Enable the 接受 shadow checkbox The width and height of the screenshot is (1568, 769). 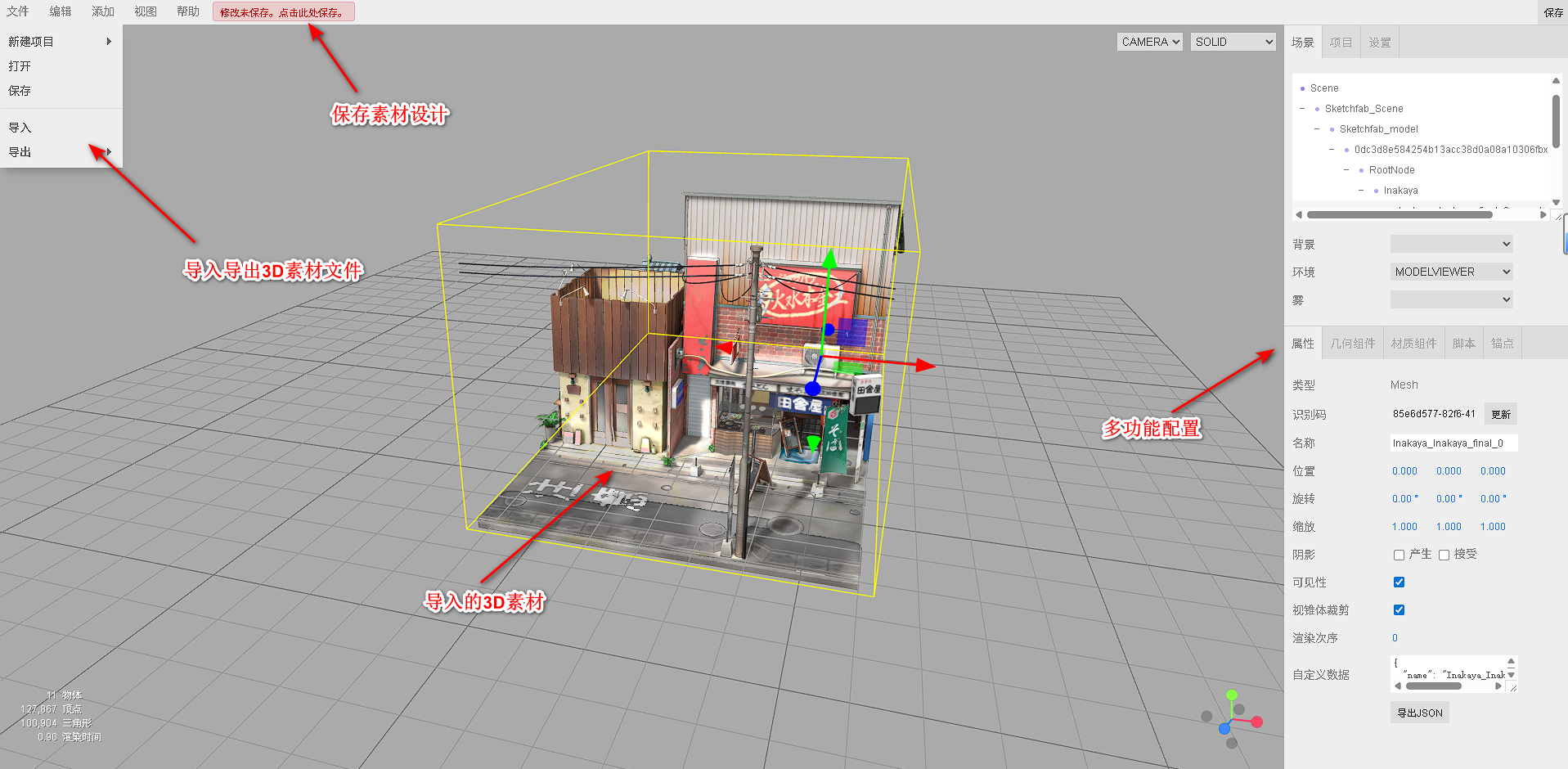click(1444, 555)
